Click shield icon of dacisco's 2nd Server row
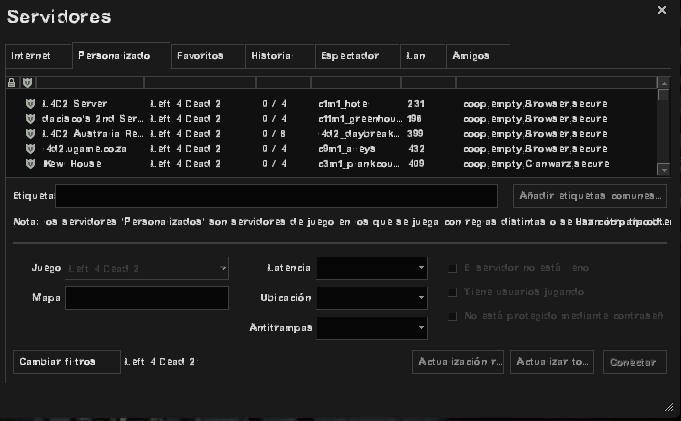This screenshot has width=681, height=421. click(30, 119)
